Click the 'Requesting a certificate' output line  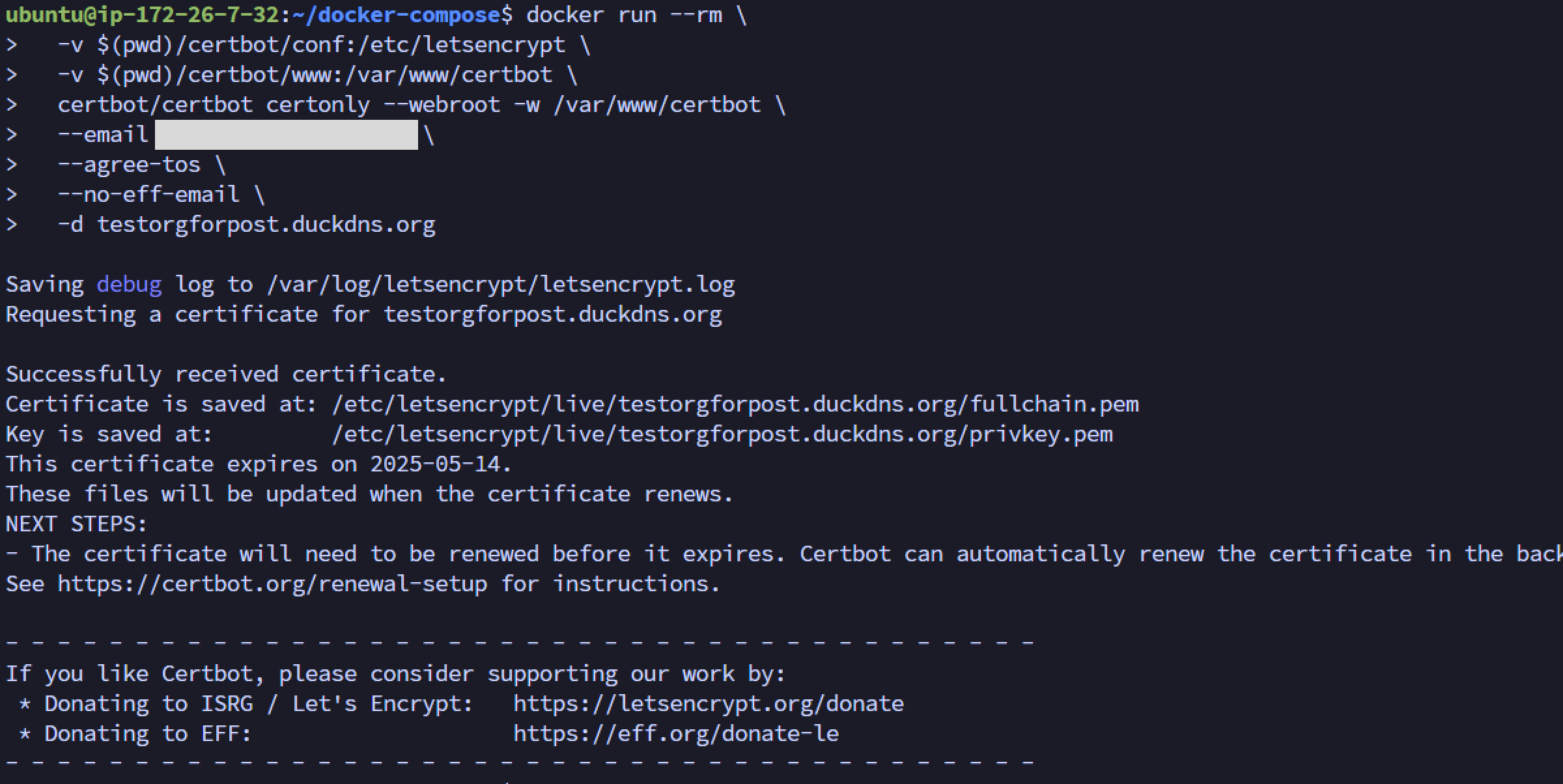point(363,315)
